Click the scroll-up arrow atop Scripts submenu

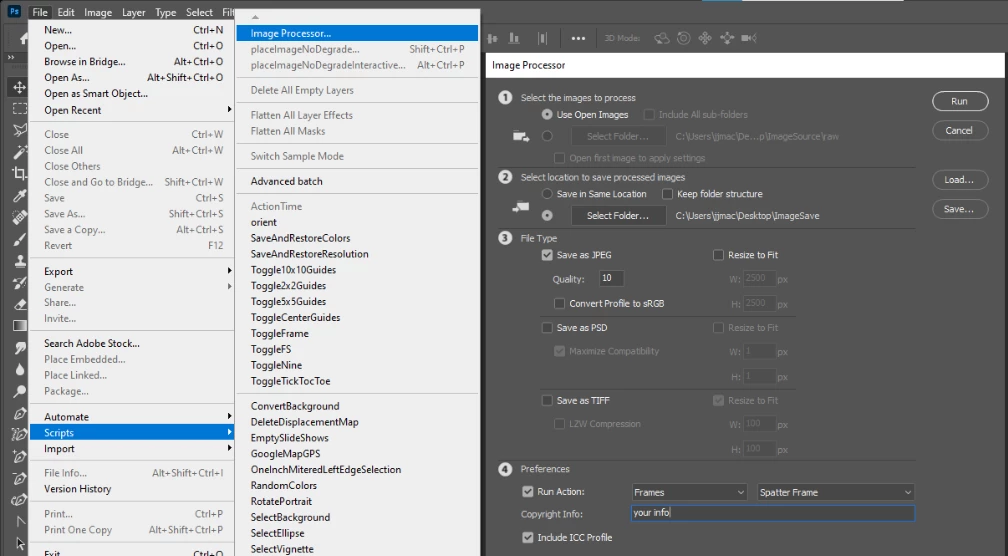click(255, 17)
